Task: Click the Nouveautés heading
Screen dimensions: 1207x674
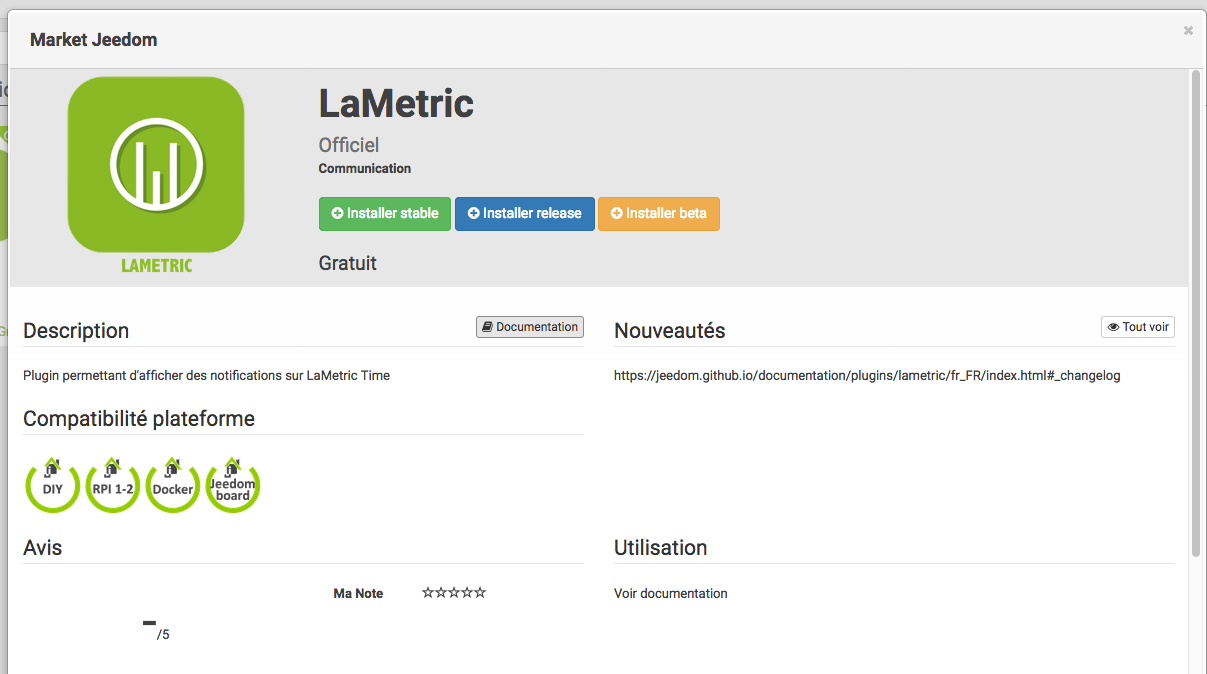Action: pyautogui.click(x=670, y=331)
